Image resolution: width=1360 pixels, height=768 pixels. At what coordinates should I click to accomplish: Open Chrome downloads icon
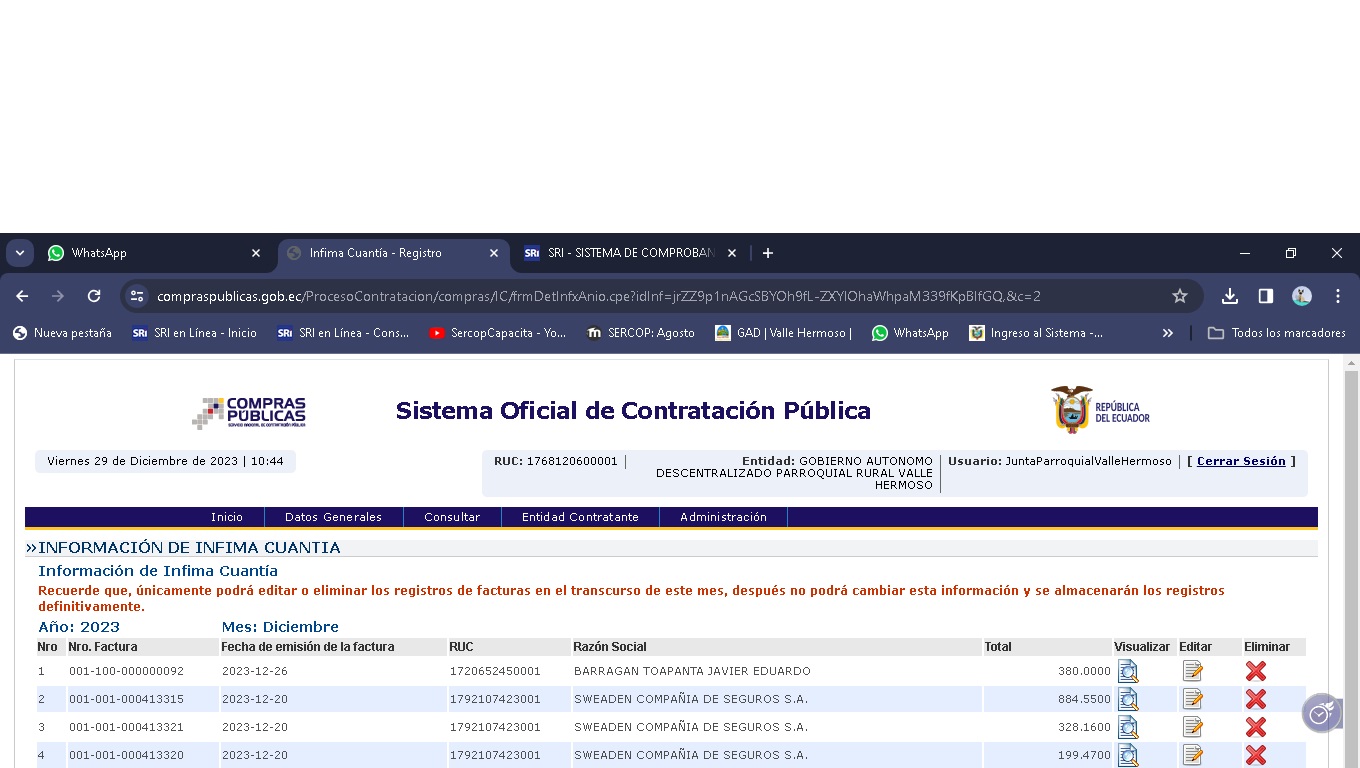point(1230,296)
